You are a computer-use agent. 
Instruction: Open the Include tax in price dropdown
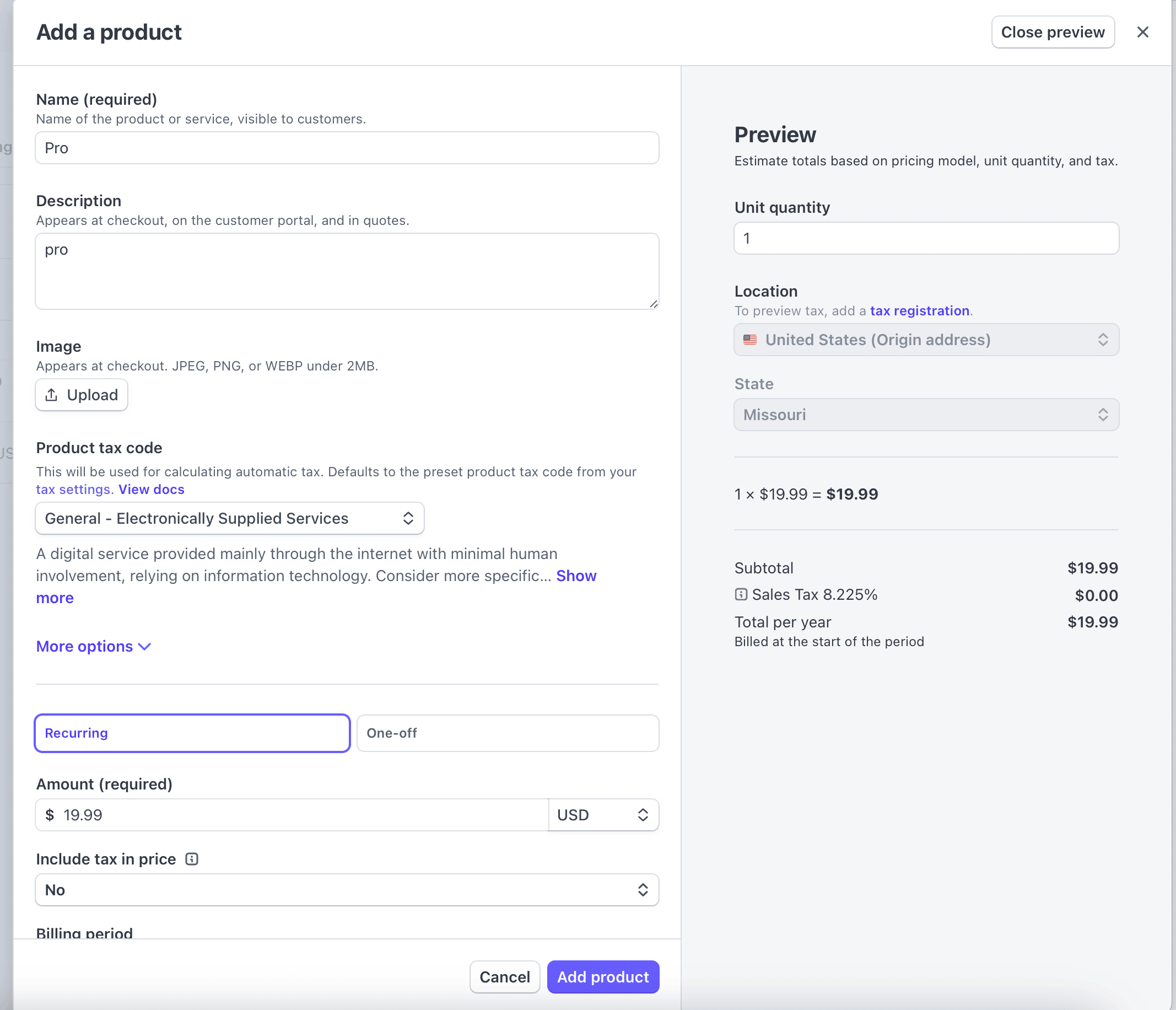coord(346,890)
